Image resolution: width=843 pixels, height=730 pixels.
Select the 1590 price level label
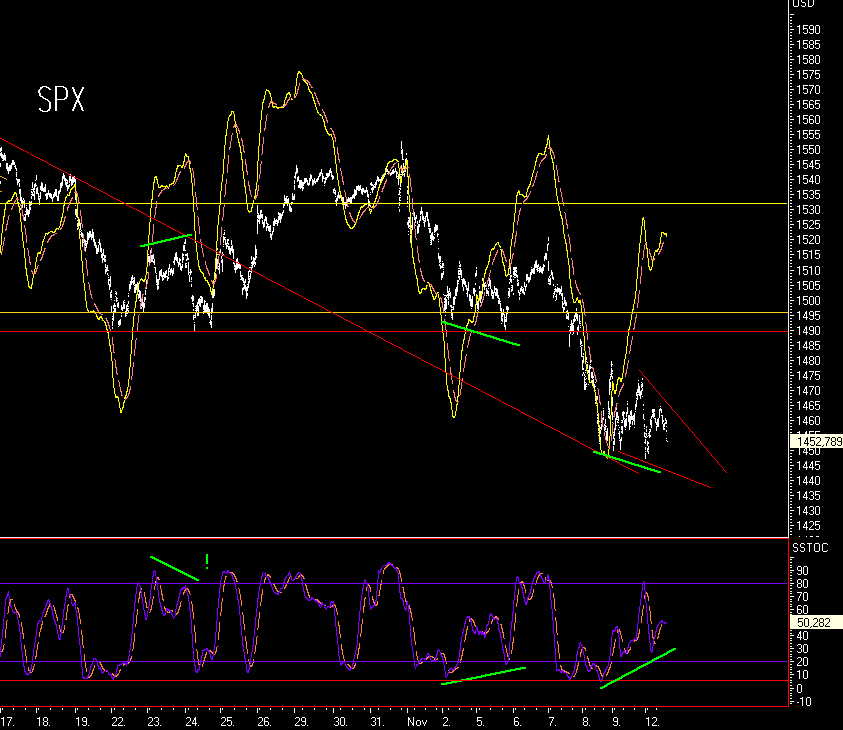[x=807, y=30]
